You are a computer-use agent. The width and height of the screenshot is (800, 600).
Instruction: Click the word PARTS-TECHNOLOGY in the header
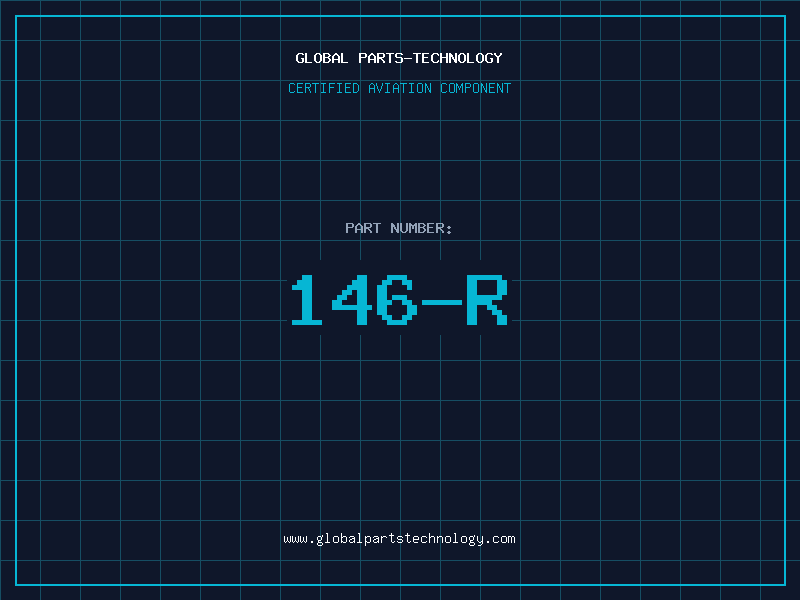(x=429, y=58)
